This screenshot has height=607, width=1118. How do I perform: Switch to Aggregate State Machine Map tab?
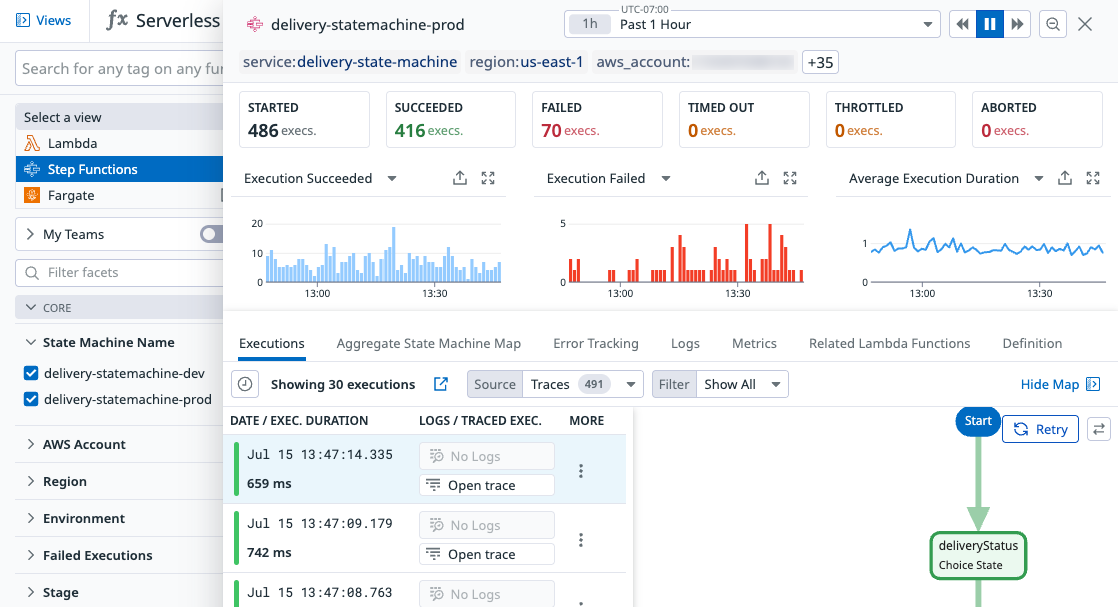[x=429, y=344]
